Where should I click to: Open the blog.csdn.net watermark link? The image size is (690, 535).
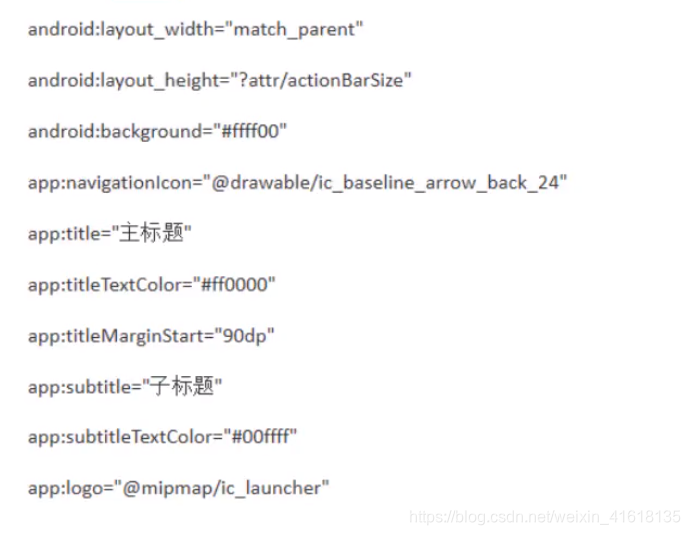(545, 517)
